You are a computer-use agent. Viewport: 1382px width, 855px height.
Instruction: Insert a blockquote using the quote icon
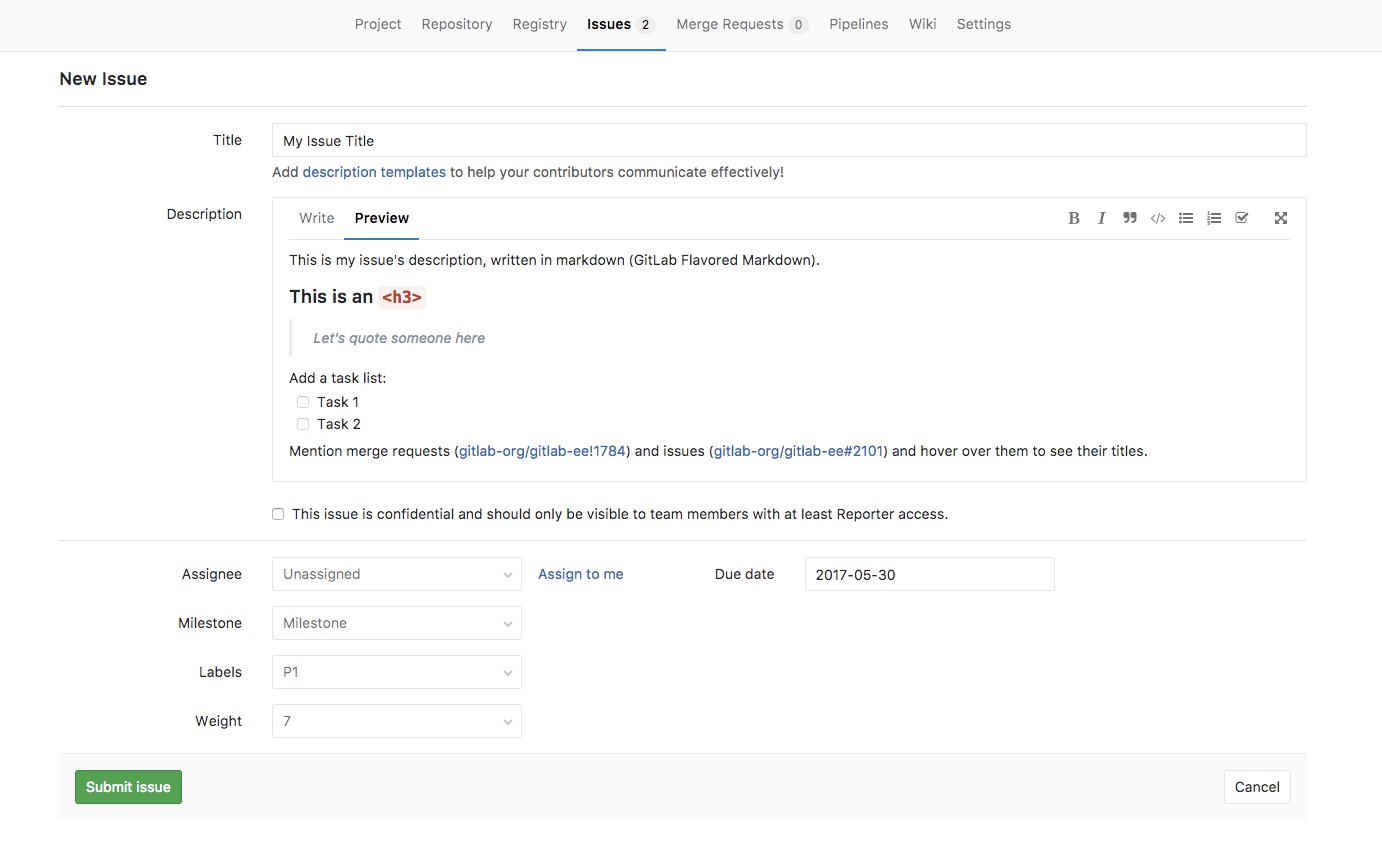[x=1130, y=218]
